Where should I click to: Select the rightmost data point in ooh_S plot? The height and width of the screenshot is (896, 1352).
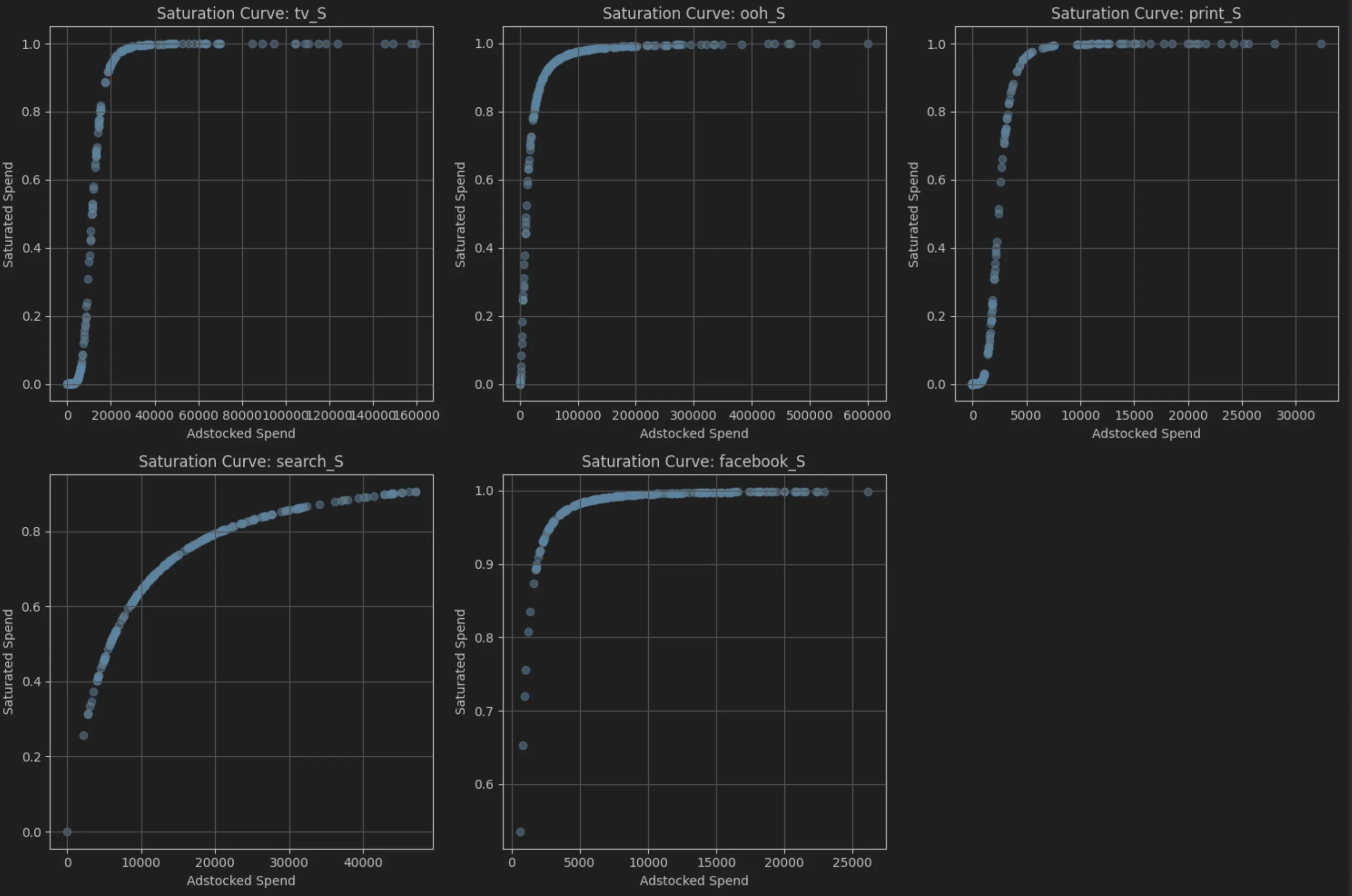pos(868,44)
